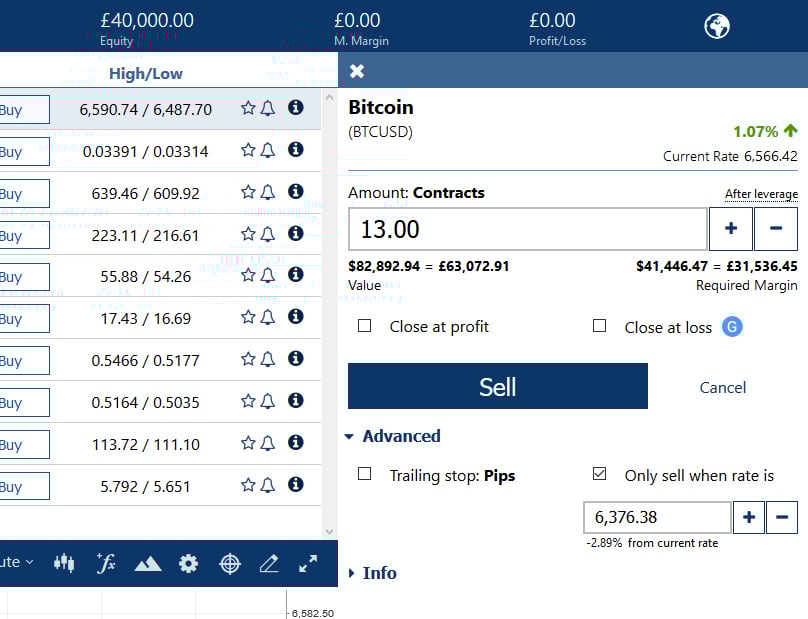This screenshot has height=619, width=808.
Task: Favorite the 223.11 / 216.61 row star
Action: coord(248,234)
